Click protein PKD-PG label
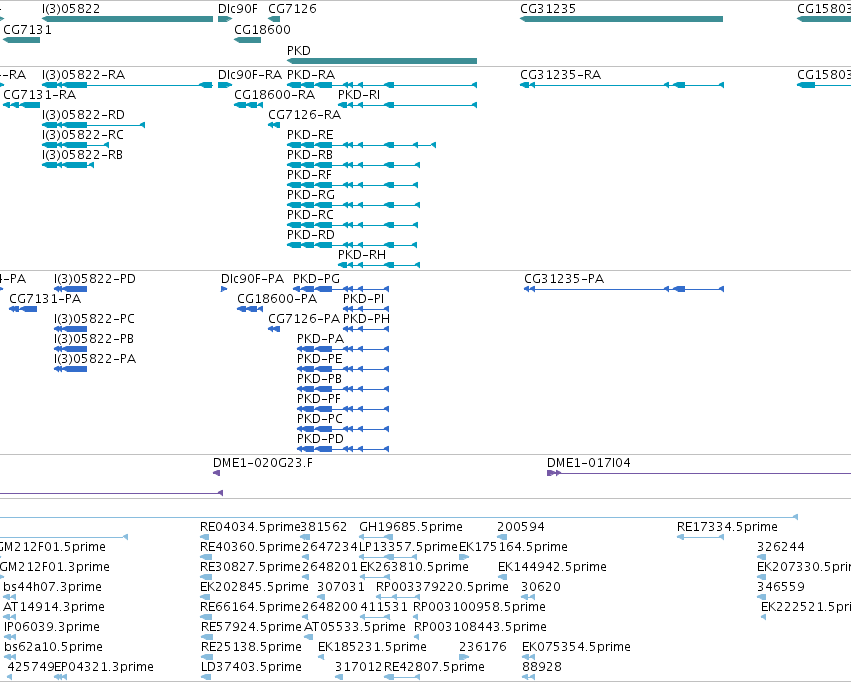This screenshot has height=682, width=851. [x=316, y=279]
